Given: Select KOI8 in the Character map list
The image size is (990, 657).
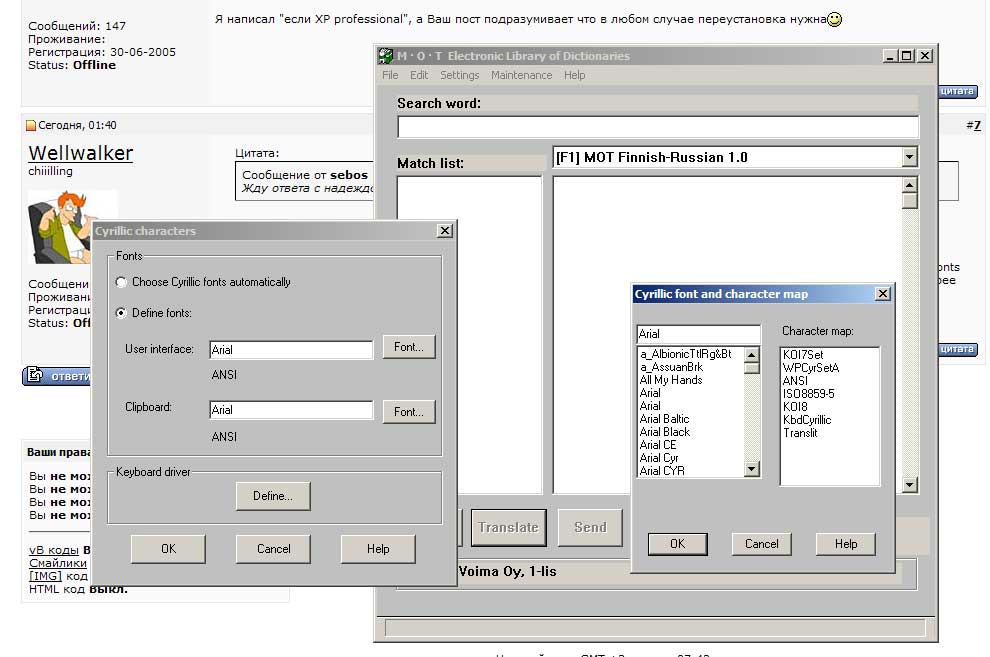Looking at the screenshot, I should [796, 407].
